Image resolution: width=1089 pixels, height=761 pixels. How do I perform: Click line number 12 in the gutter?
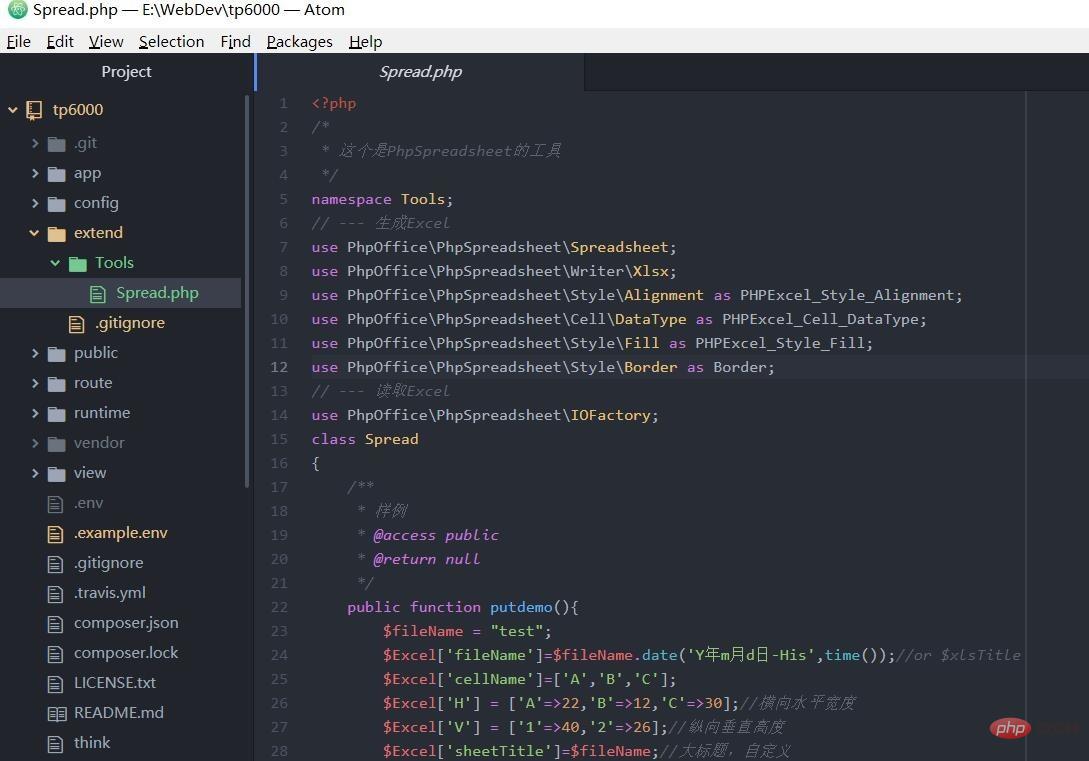tap(279, 367)
